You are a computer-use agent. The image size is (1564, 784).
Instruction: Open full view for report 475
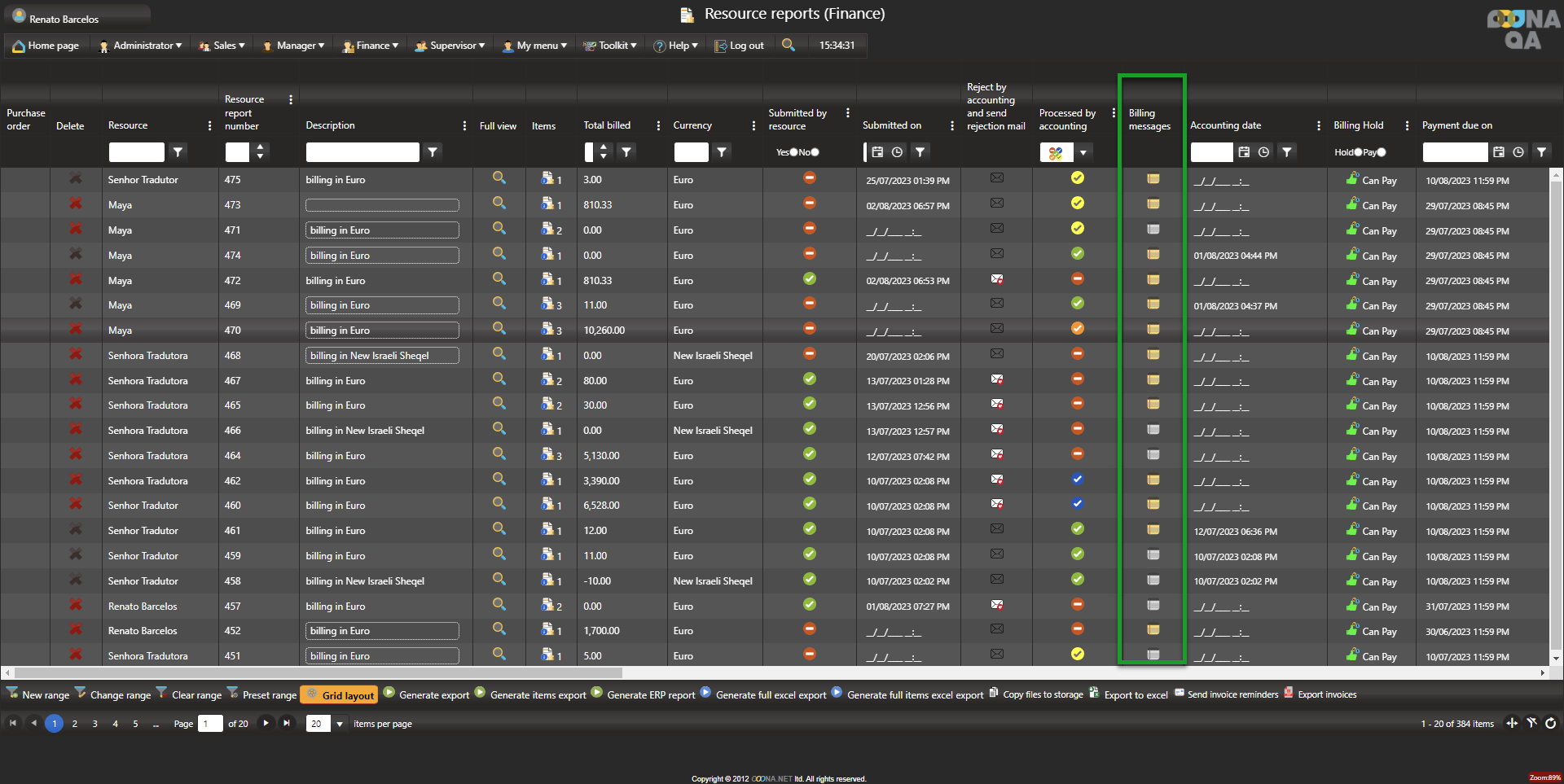click(499, 178)
